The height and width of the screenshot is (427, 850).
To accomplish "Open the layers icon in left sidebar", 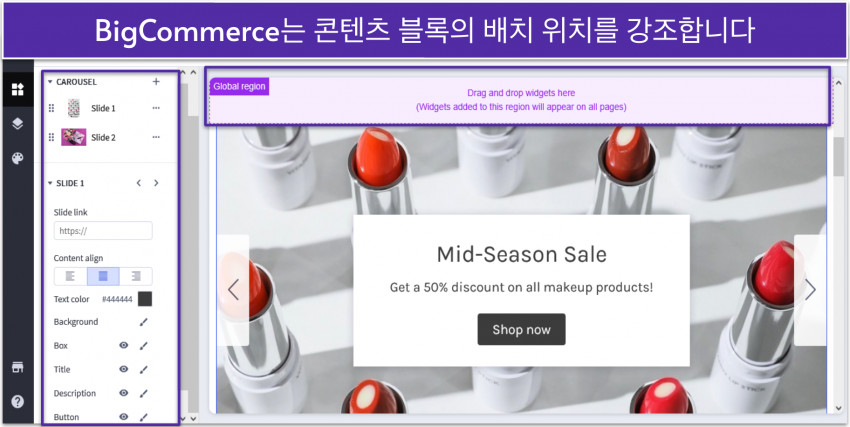I will click(17, 124).
